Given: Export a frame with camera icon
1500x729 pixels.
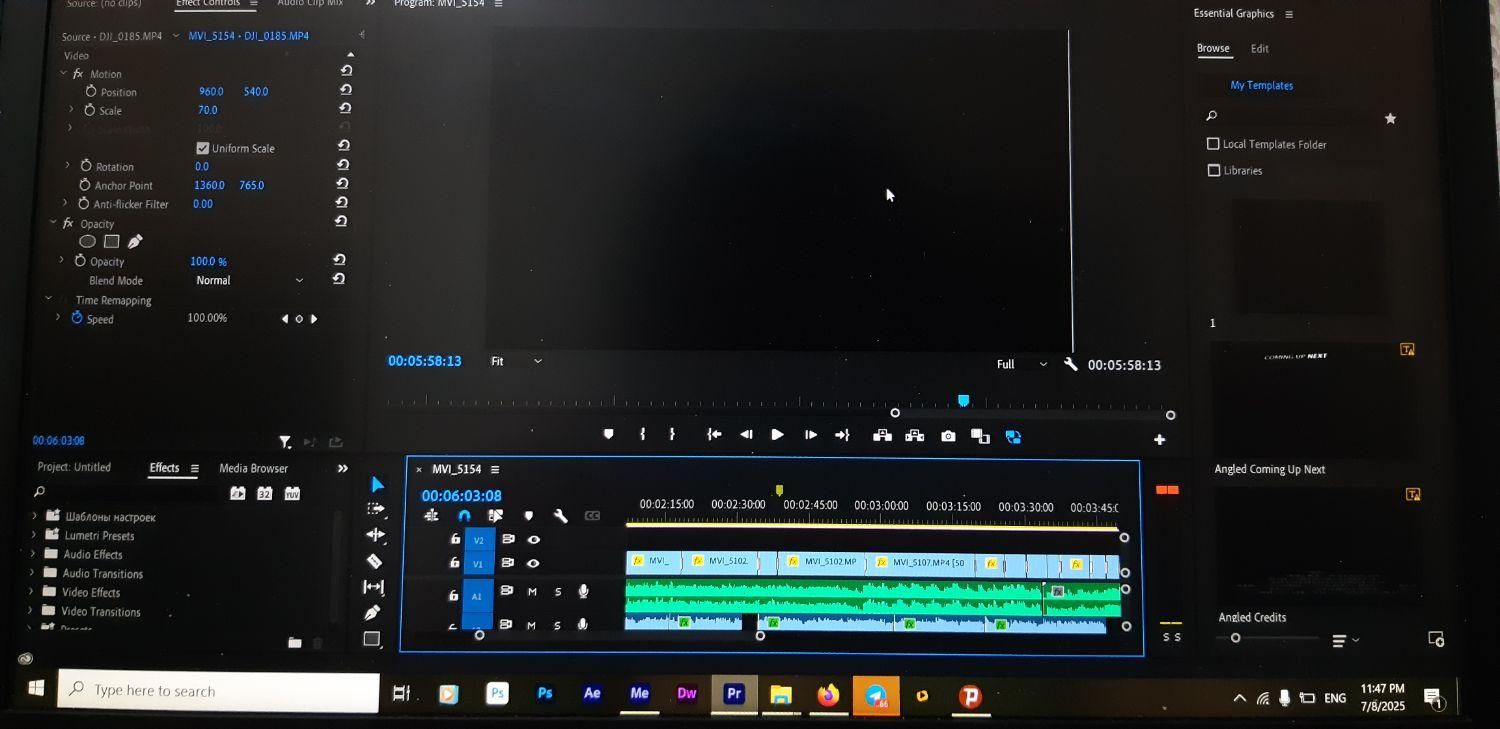Looking at the screenshot, I should point(948,436).
